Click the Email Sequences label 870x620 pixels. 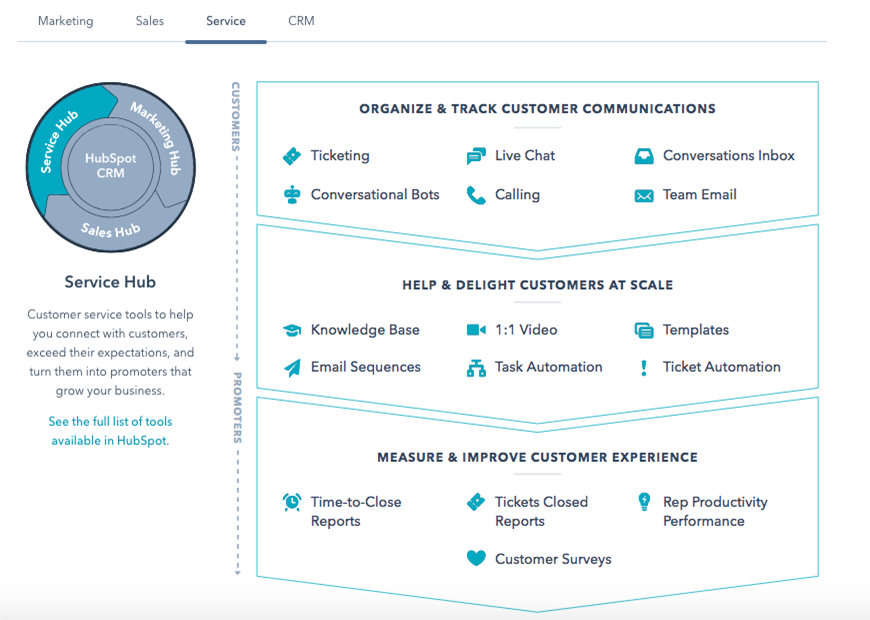point(366,367)
